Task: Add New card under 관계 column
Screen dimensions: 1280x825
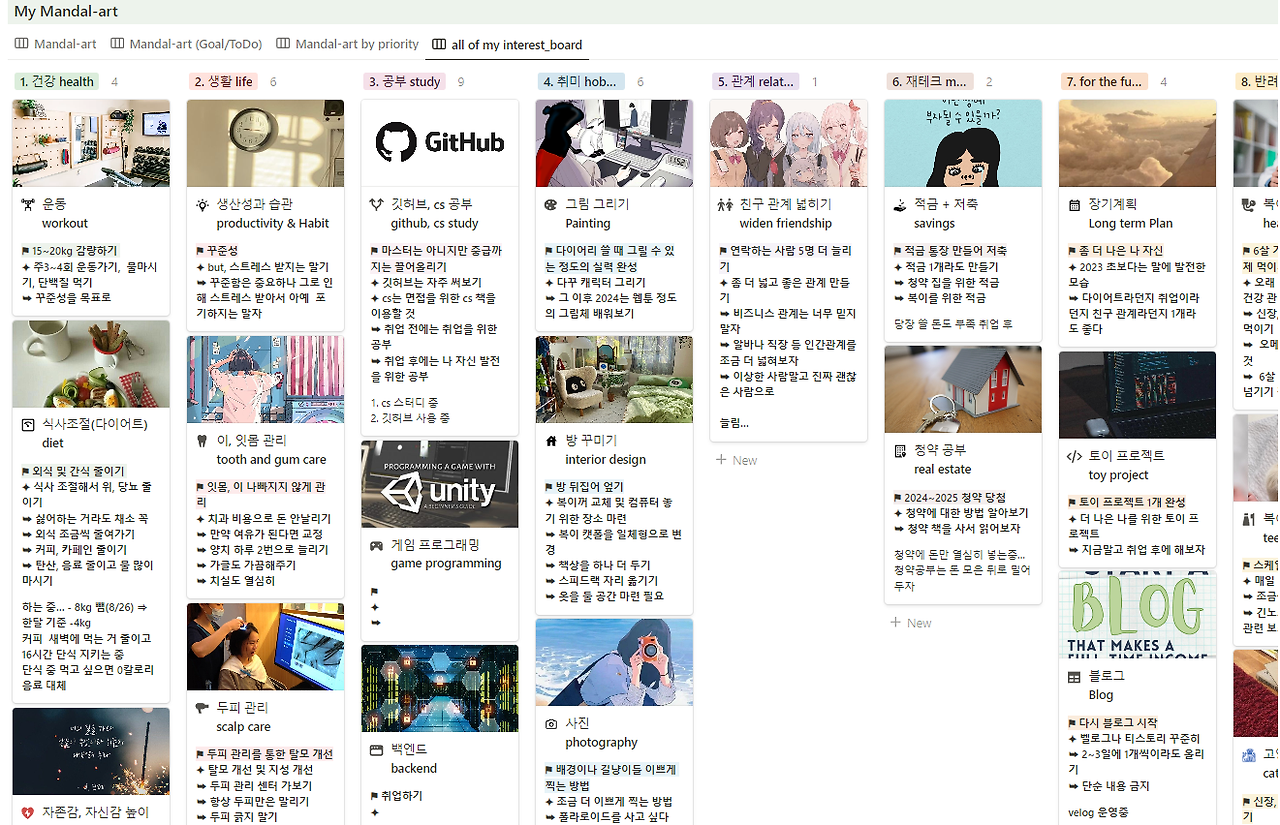Action: (737, 460)
